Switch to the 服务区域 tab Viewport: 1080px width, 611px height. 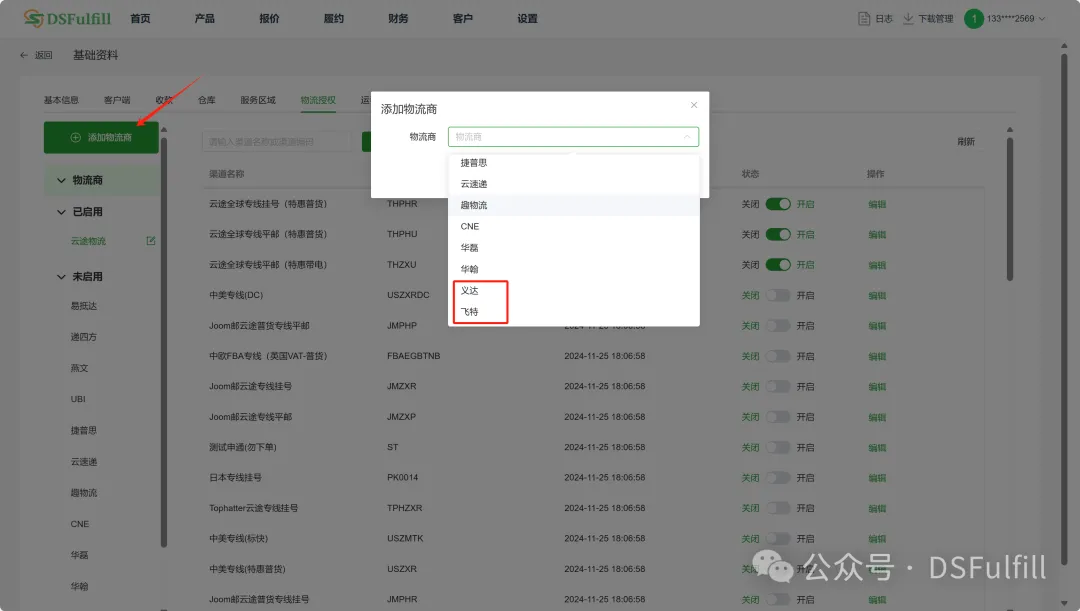click(x=258, y=101)
